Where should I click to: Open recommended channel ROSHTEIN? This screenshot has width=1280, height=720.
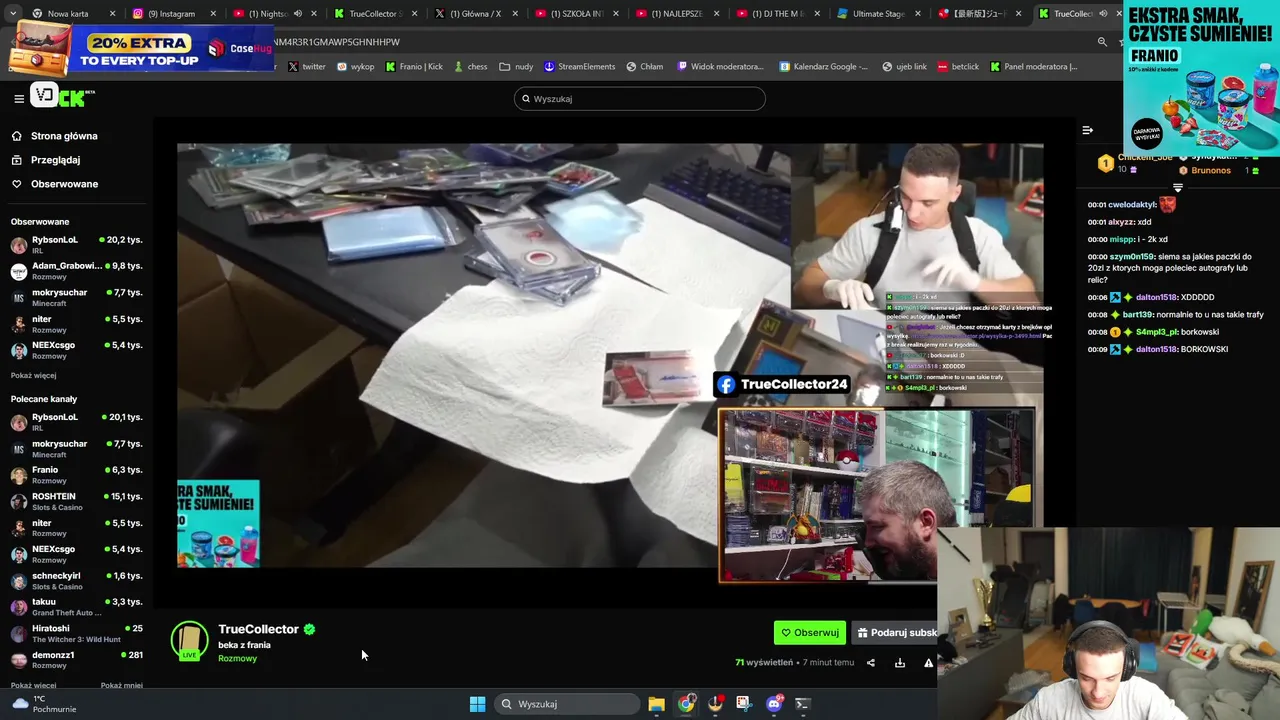pos(76,501)
